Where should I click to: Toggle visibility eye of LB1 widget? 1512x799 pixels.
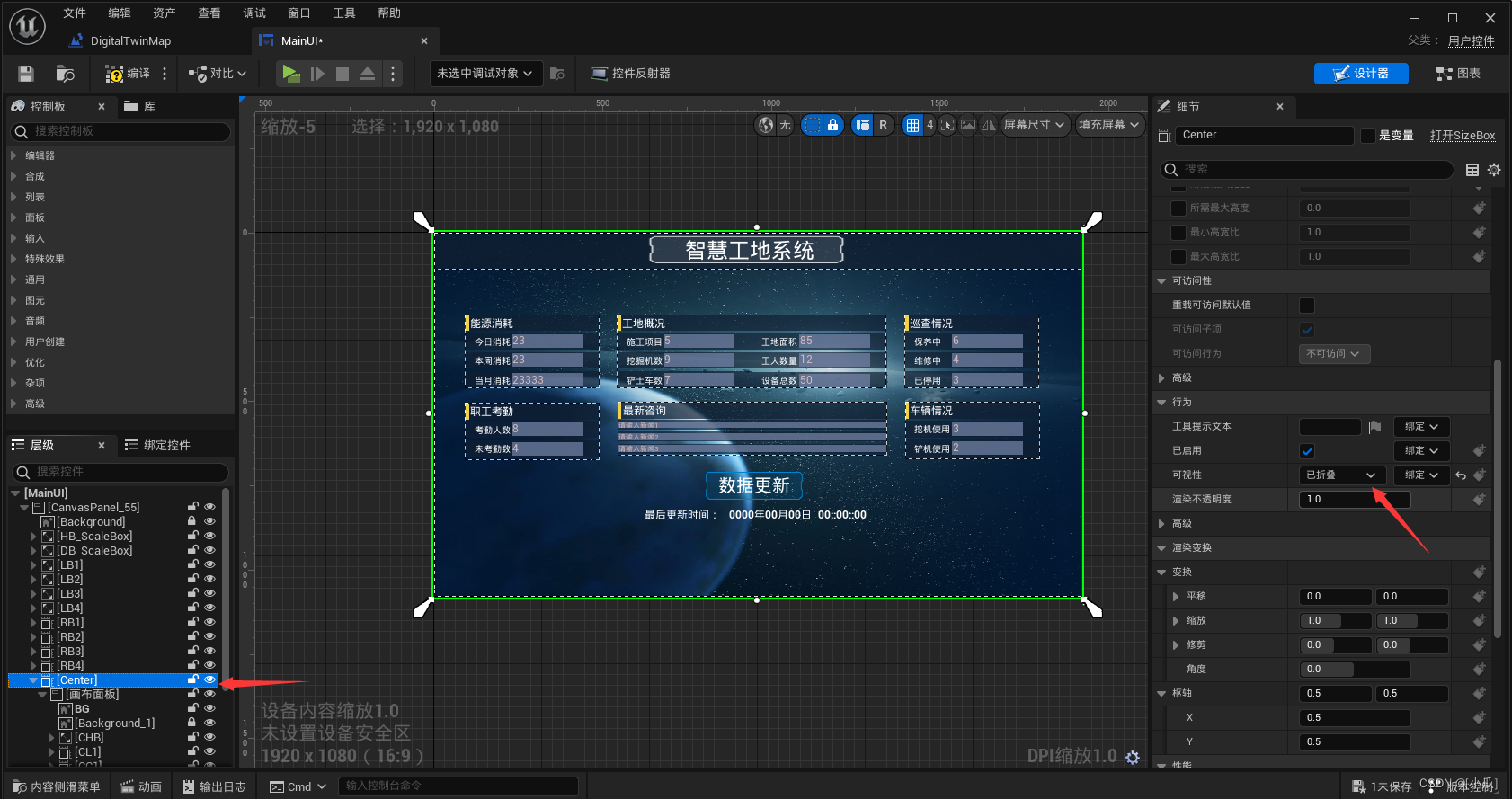pos(209,565)
